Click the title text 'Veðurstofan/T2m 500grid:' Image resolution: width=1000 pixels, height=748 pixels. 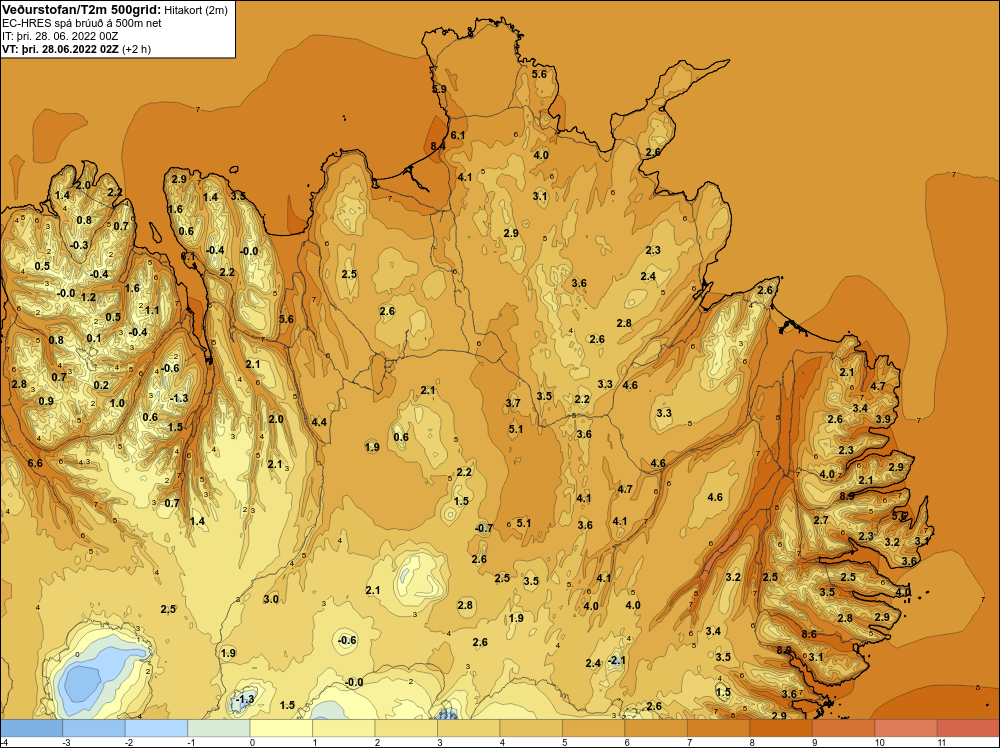[x=82, y=10]
